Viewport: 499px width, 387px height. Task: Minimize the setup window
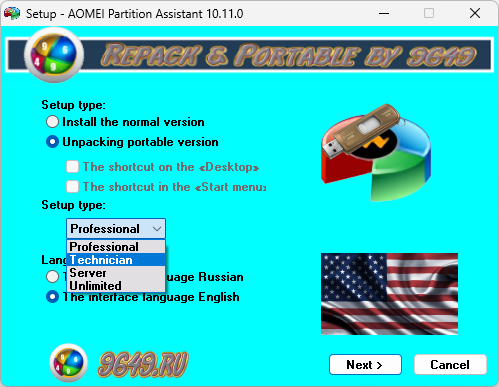(x=384, y=13)
